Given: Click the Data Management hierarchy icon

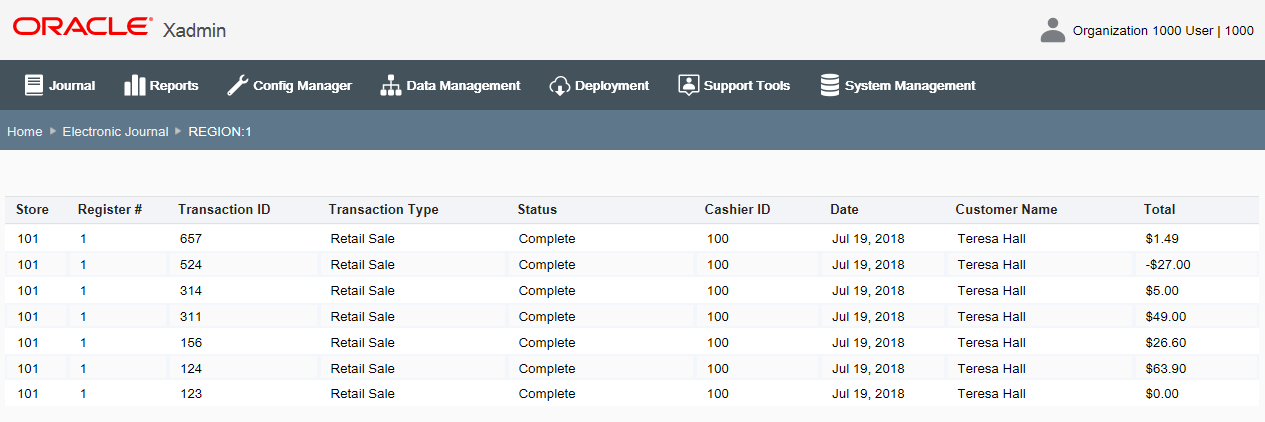Looking at the screenshot, I should point(390,85).
